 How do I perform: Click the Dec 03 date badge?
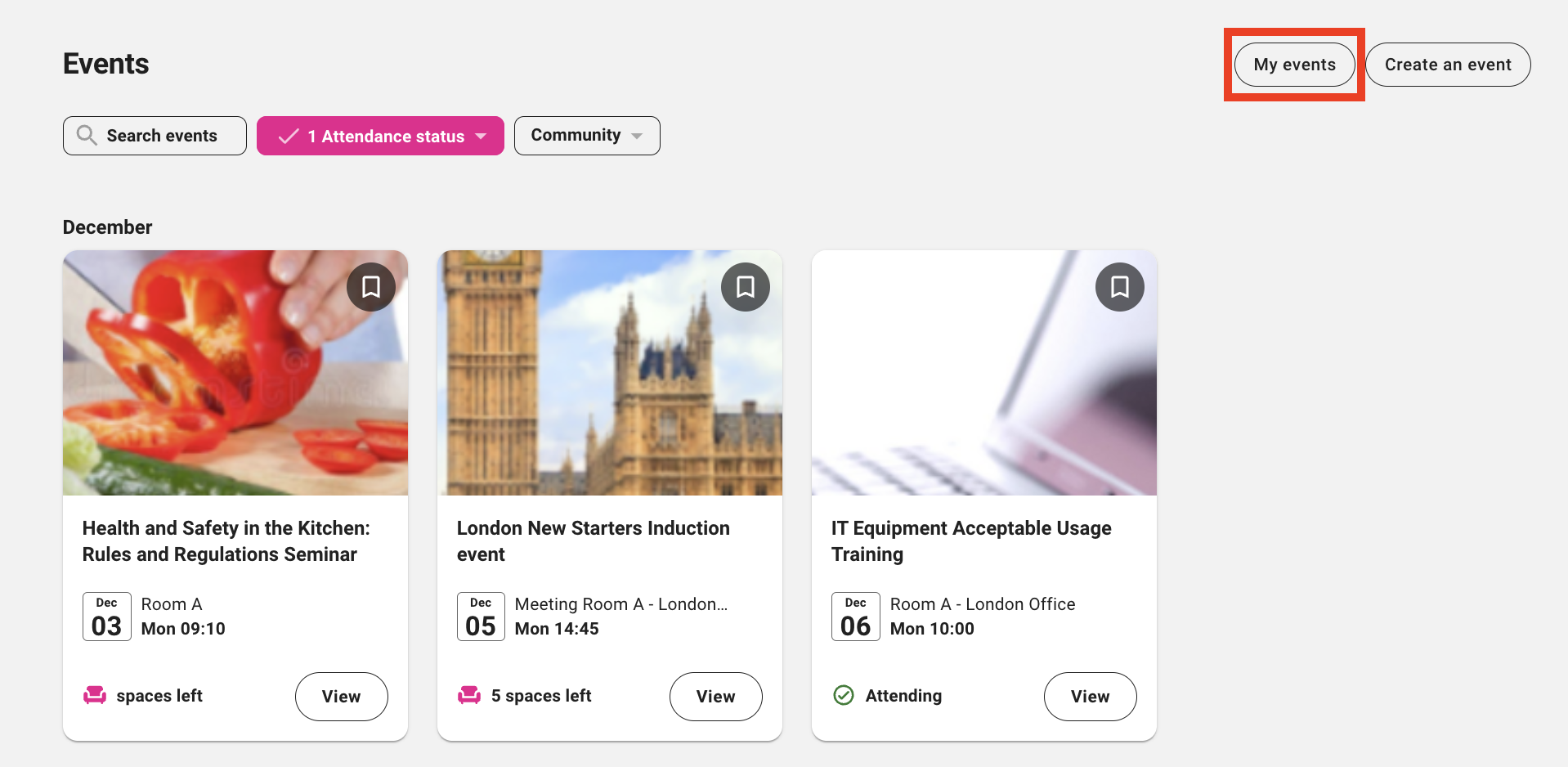coord(106,617)
